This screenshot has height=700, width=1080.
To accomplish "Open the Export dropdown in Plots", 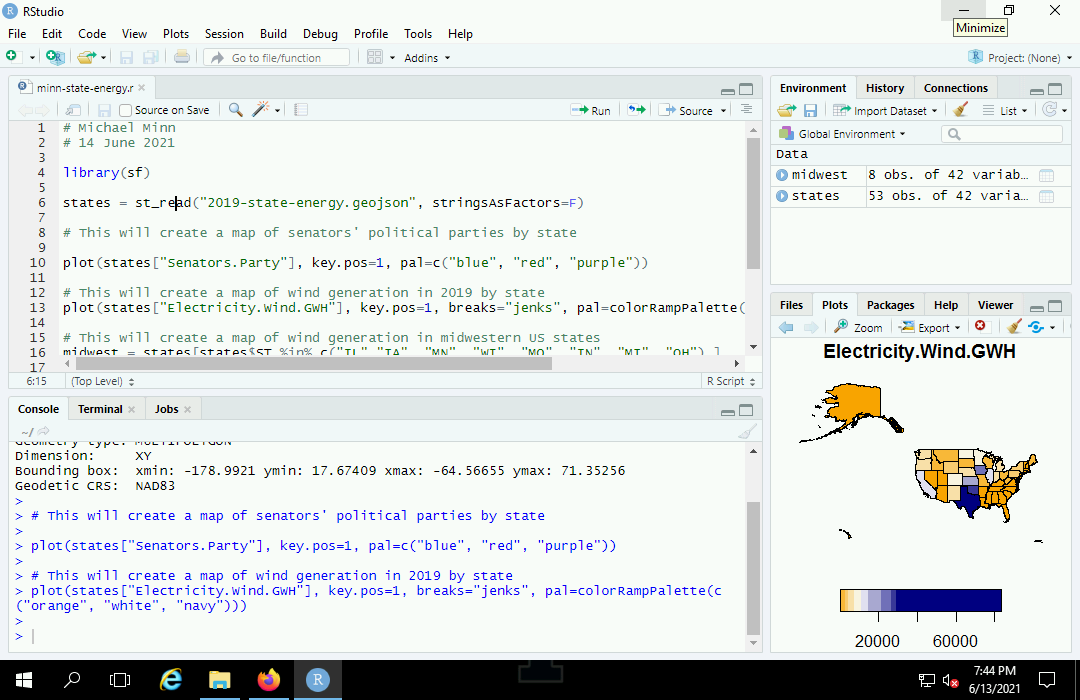I will [x=929, y=327].
